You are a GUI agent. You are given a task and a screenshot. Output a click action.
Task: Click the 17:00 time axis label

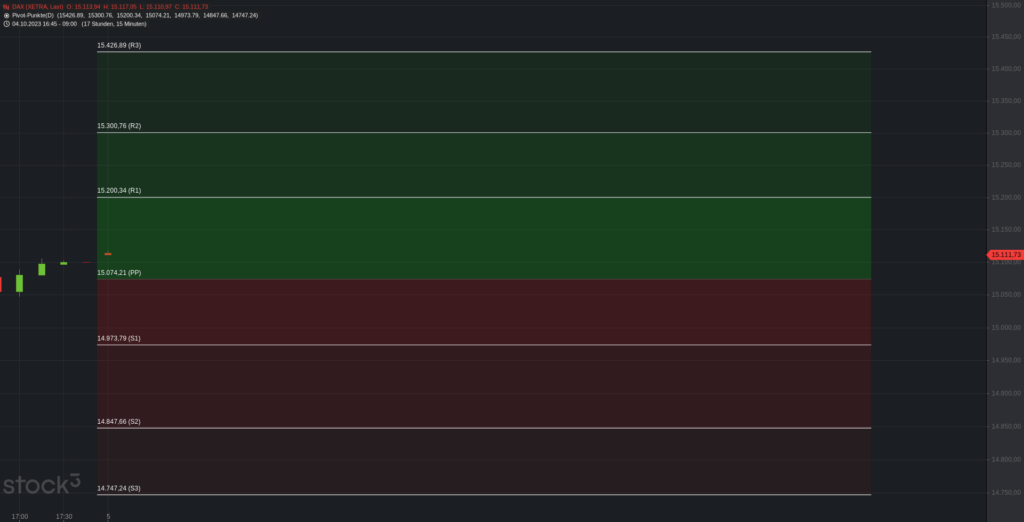[20, 516]
